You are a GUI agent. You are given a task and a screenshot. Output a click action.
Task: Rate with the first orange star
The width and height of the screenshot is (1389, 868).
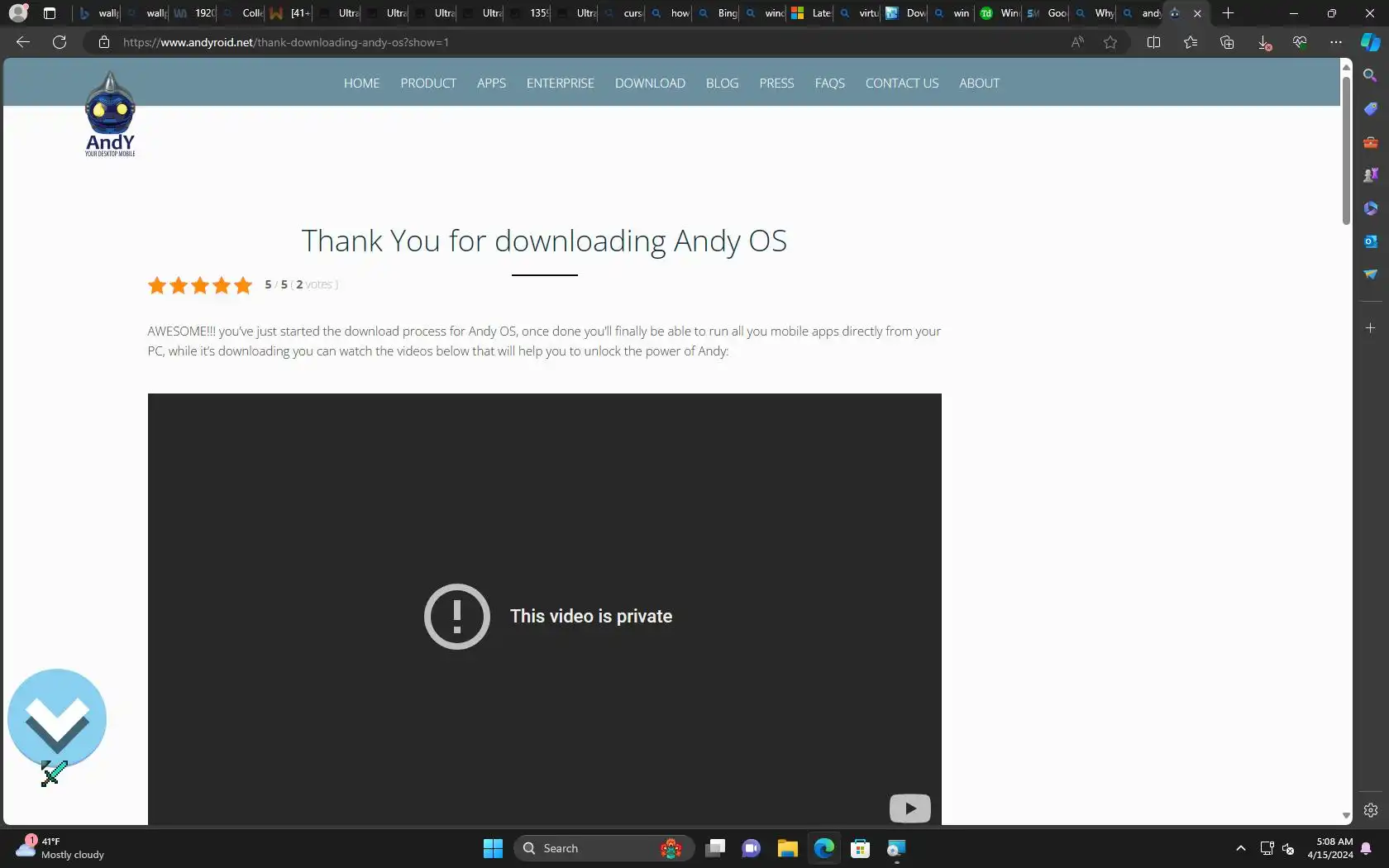[x=157, y=285]
